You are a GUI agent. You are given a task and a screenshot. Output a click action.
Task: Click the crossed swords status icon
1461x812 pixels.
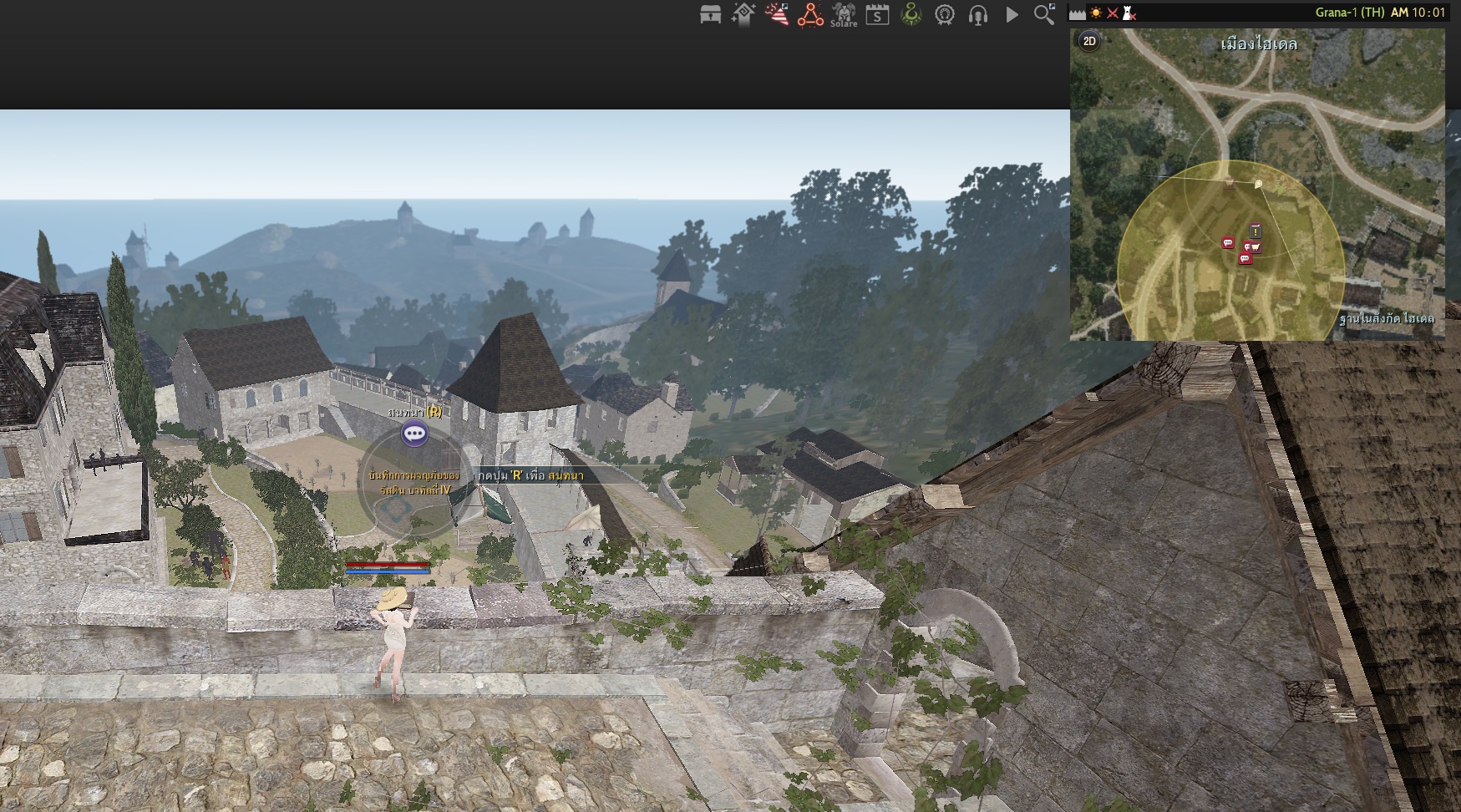pyautogui.click(x=1113, y=13)
